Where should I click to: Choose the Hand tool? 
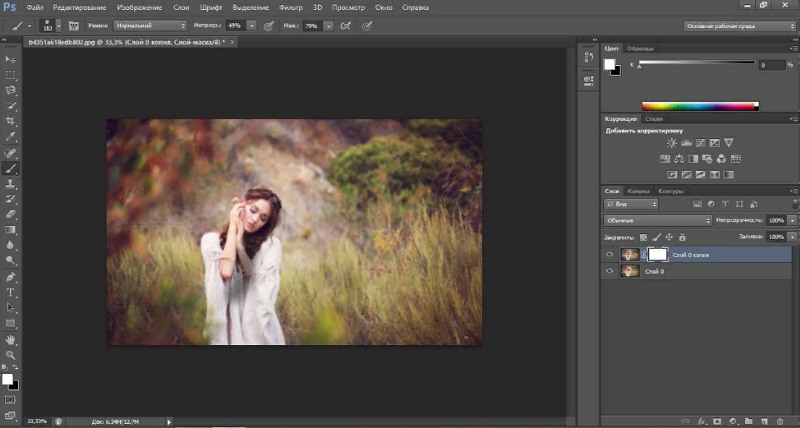[11, 339]
